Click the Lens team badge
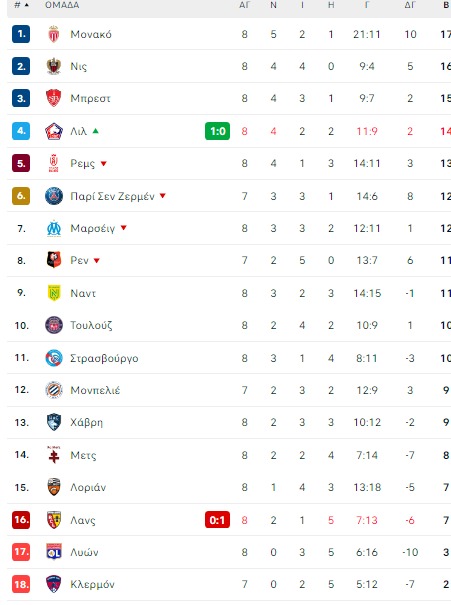Screen dimensions: 451x605 tap(54, 520)
